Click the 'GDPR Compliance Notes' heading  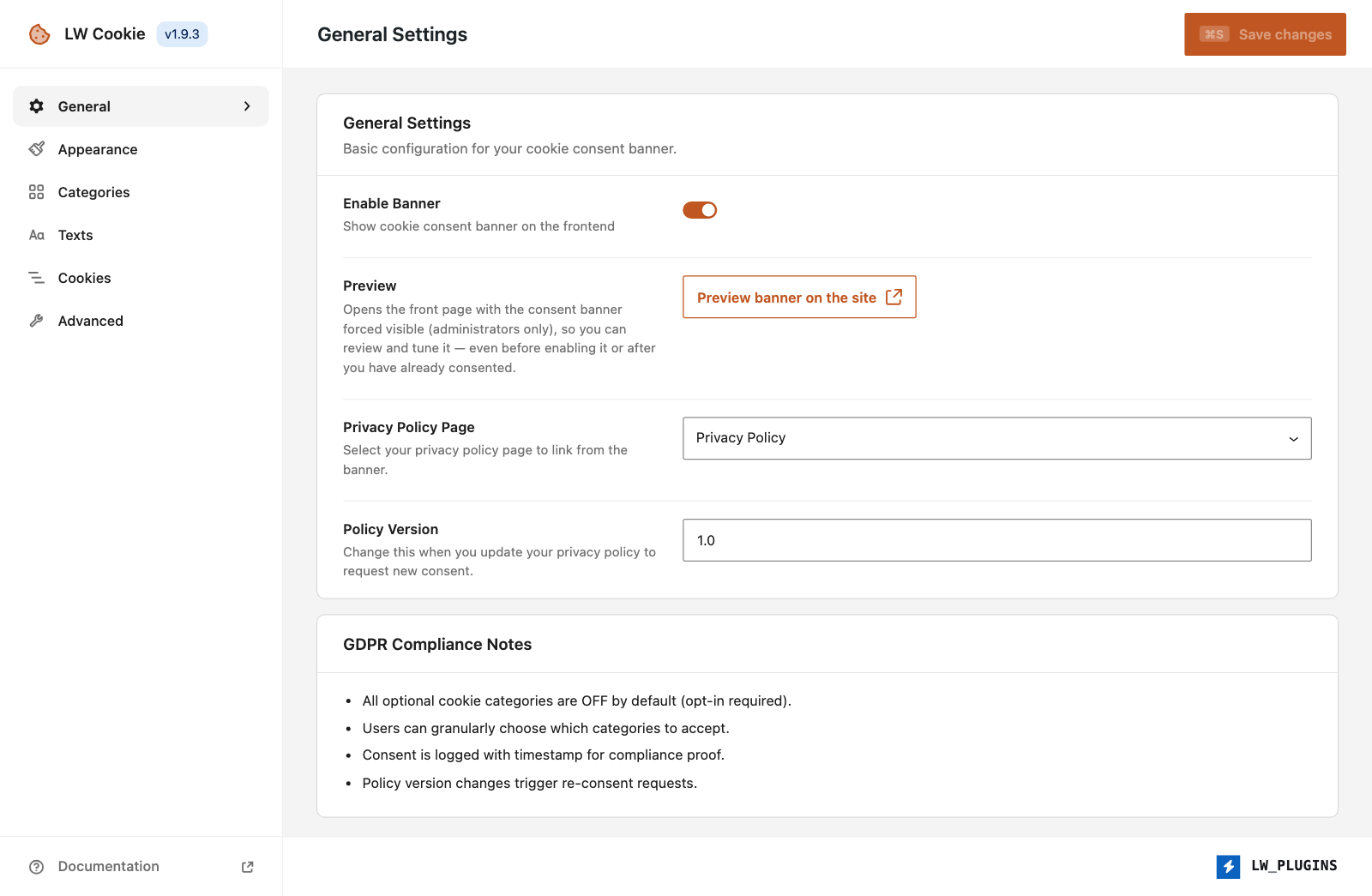[x=437, y=645]
